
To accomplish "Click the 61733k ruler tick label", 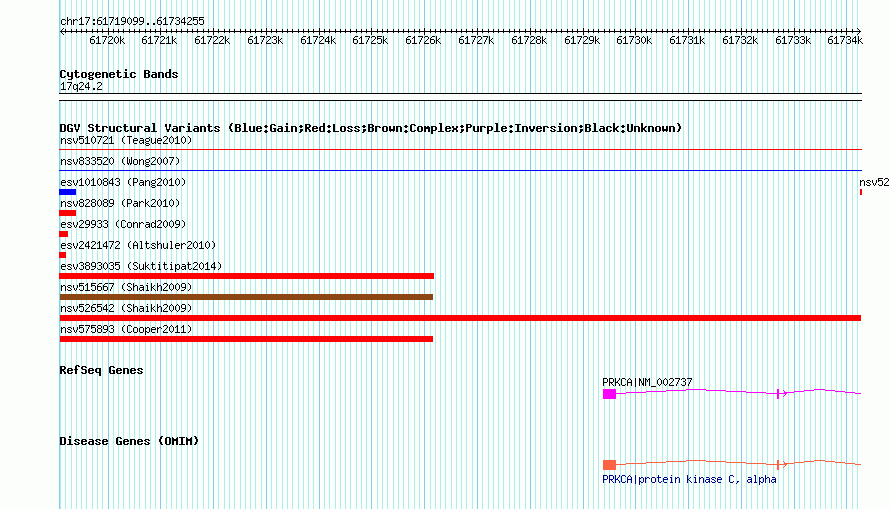I will (x=793, y=40).
